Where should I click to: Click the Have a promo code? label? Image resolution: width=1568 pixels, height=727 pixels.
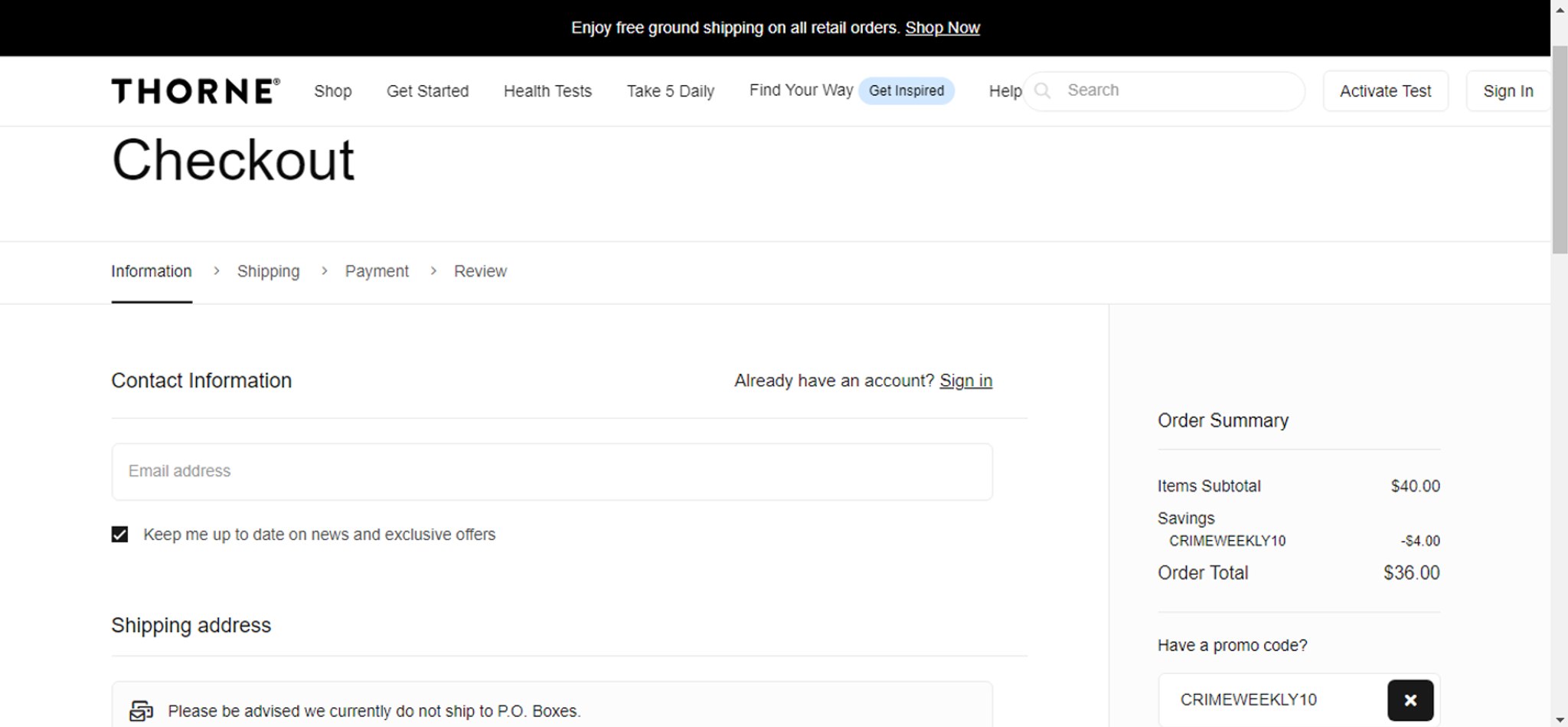pyautogui.click(x=1232, y=645)
